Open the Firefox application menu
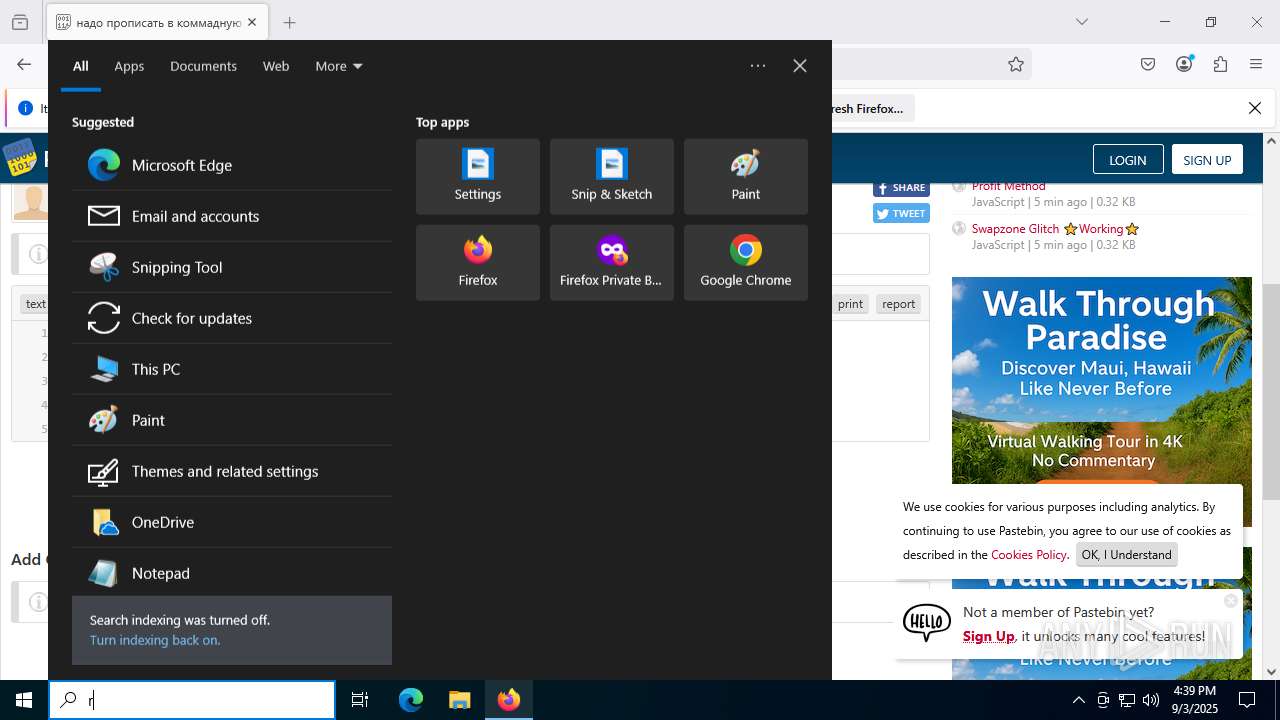 [1256, 64]
